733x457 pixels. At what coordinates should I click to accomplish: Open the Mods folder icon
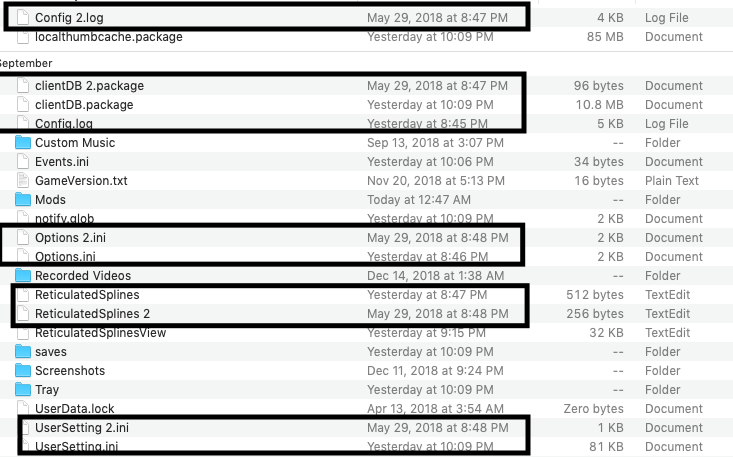(x=23, y=200)
